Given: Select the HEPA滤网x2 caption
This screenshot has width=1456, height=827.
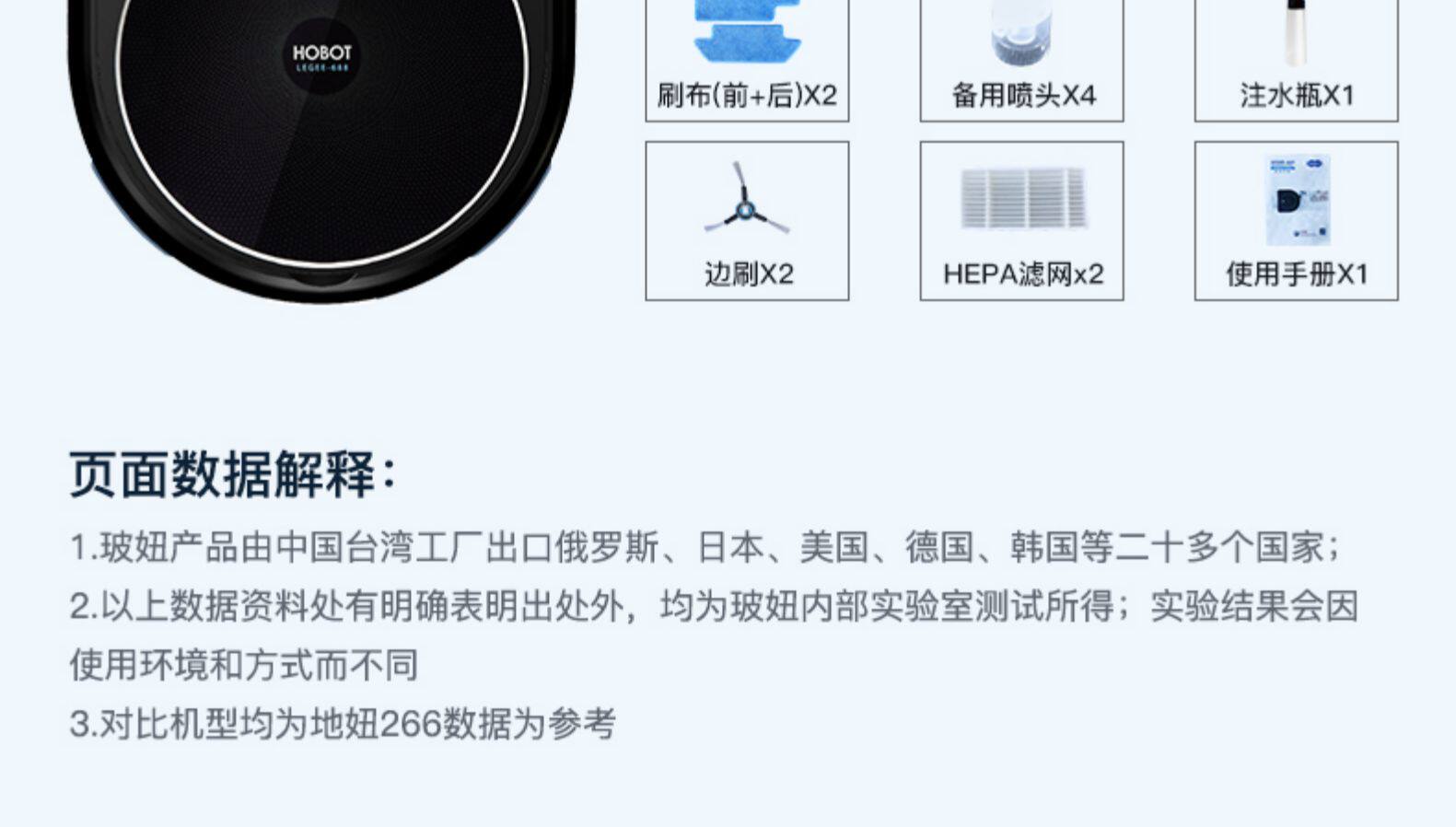Looking at the screenshot, I should point(1023,274).
